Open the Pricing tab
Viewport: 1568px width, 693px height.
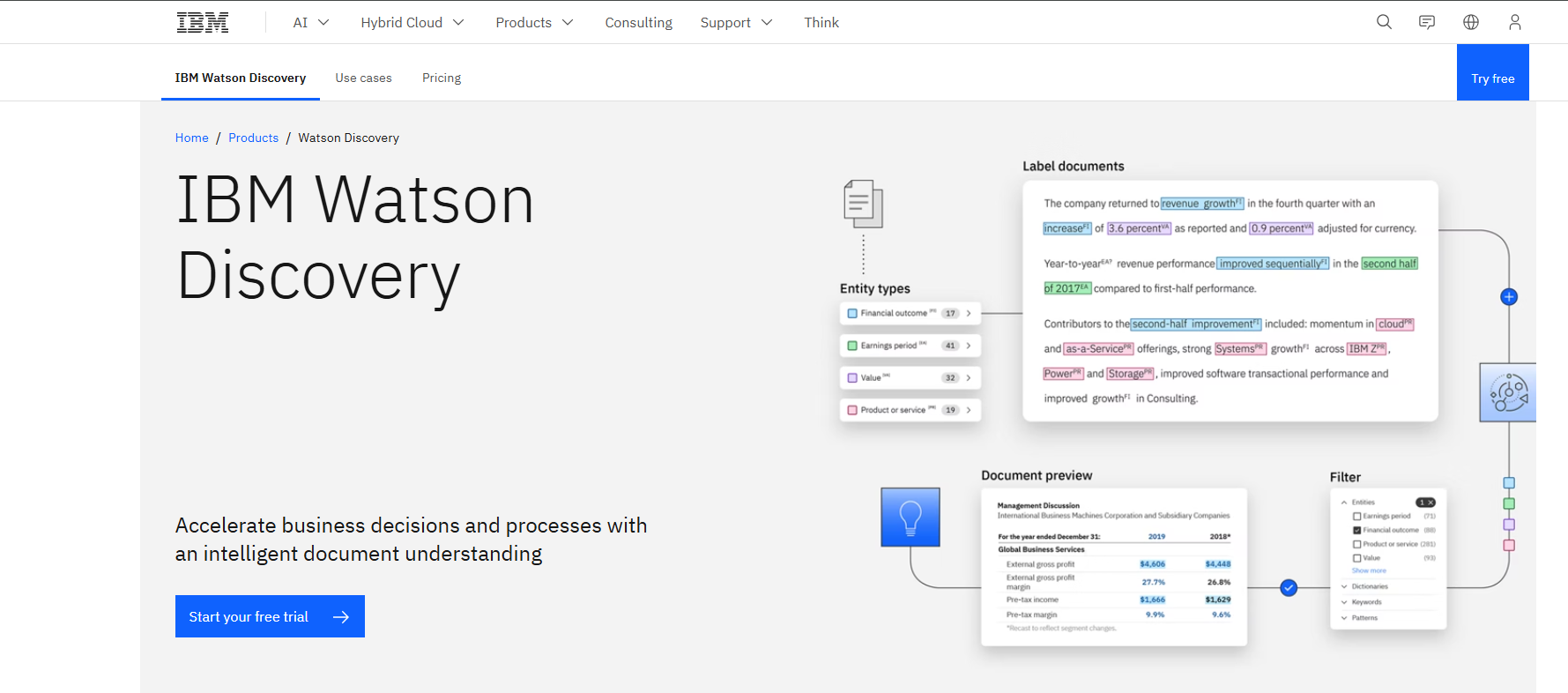click(x=442, y=78)
